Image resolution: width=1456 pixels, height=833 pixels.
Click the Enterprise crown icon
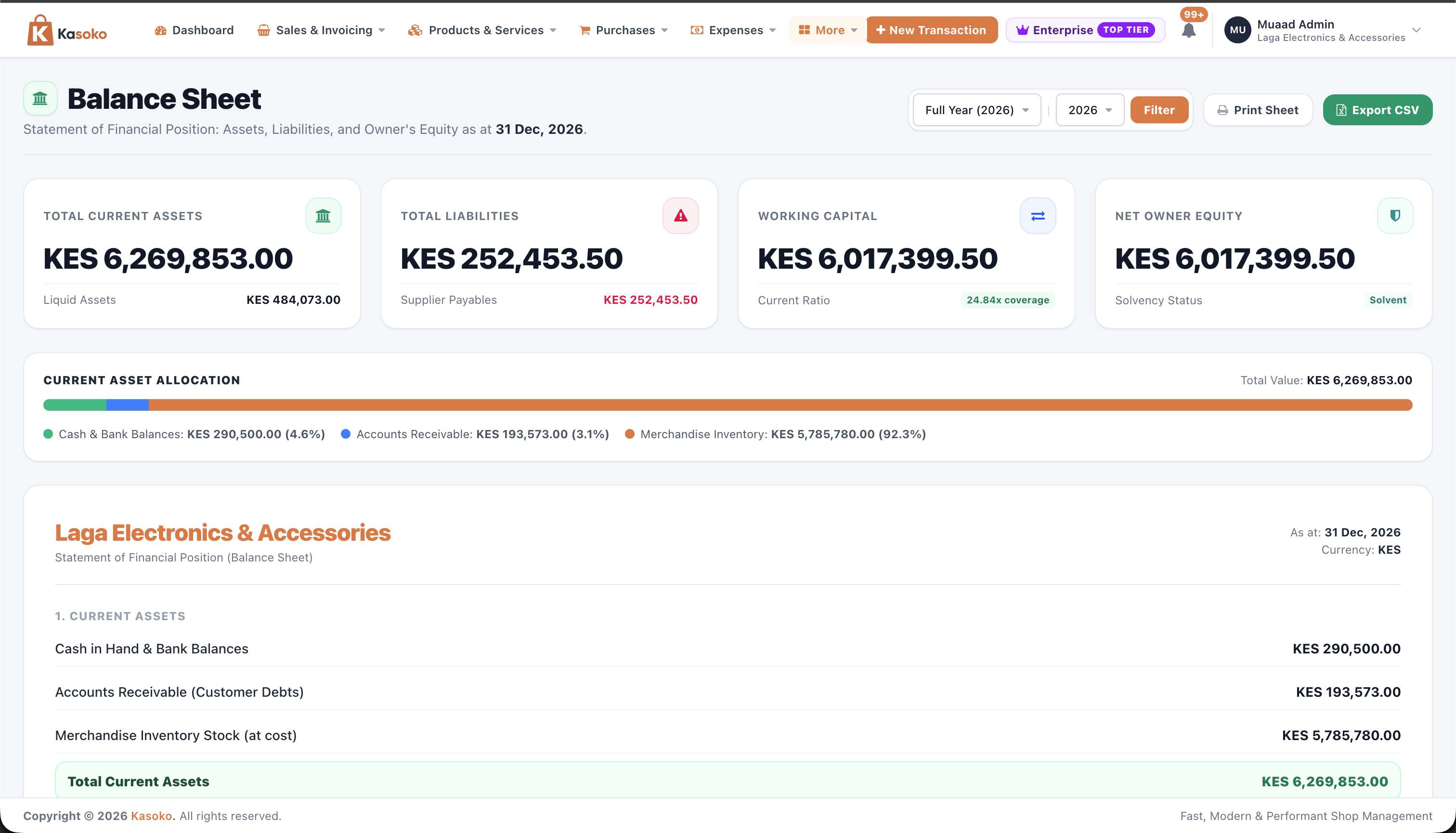point(1022,30)
